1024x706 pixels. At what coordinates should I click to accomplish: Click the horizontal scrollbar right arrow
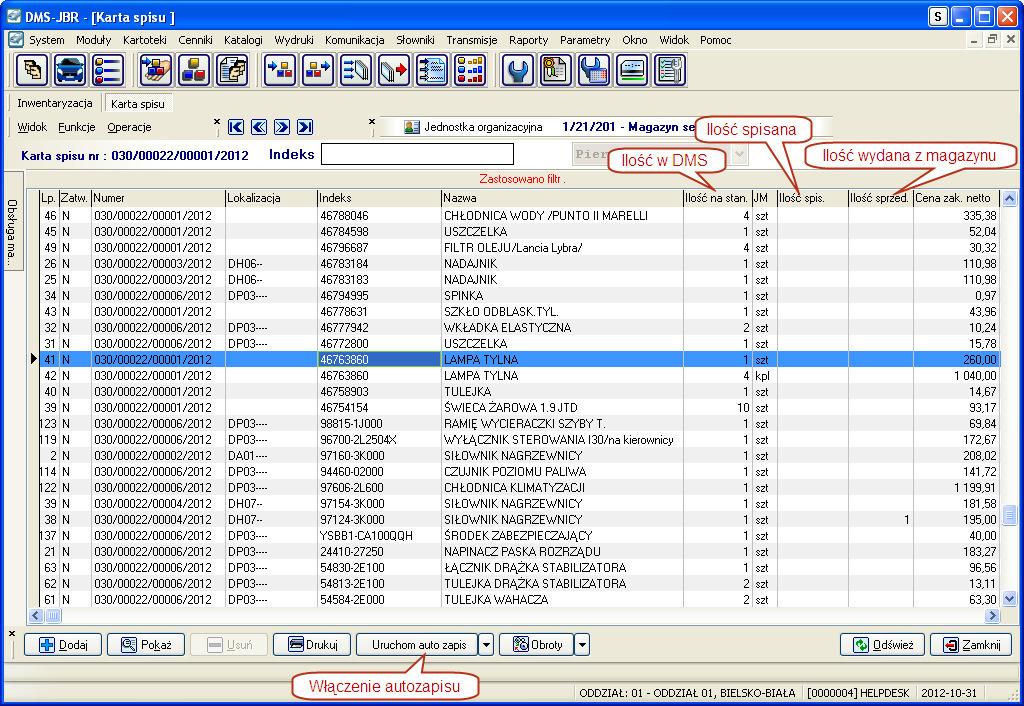[x=993, y=615]
